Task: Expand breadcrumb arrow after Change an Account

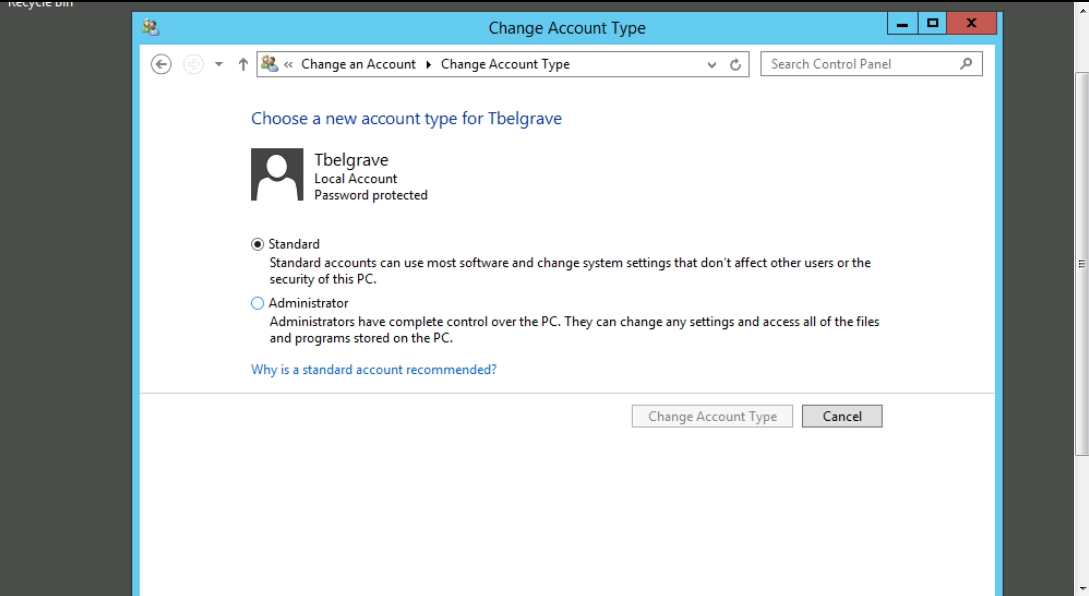Action: click(429, 65)
